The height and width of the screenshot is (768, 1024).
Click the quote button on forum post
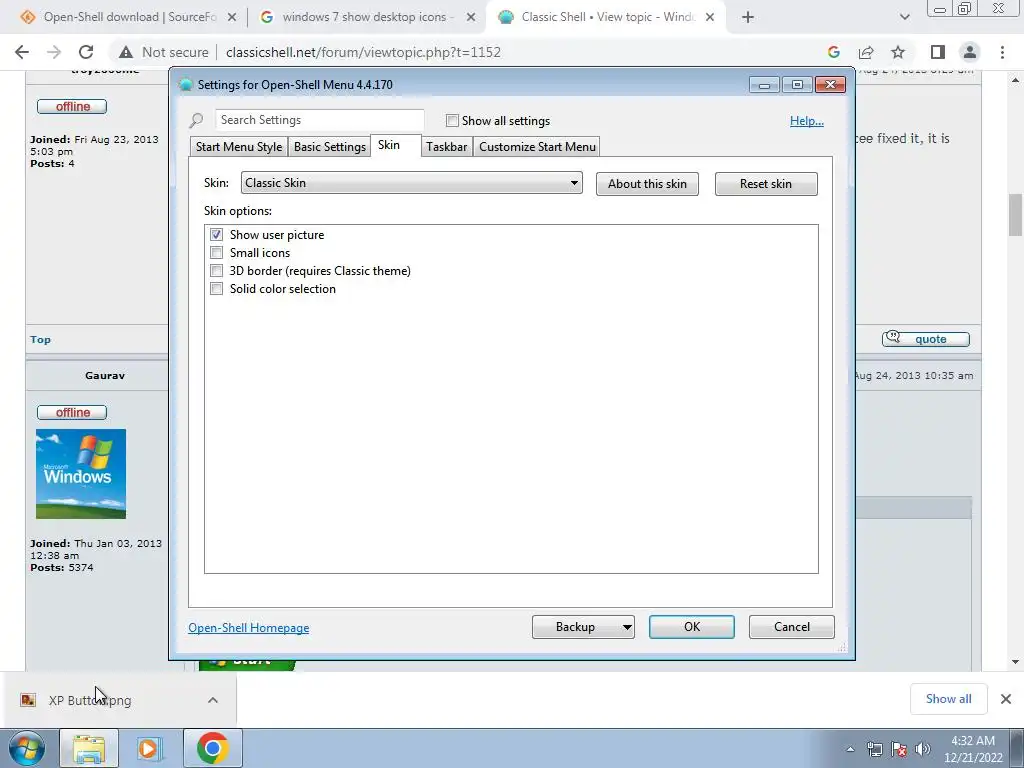coord(926,339)
